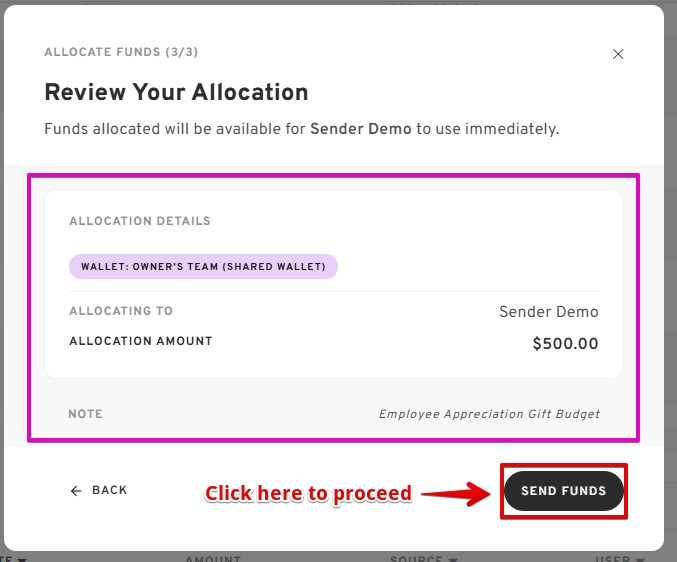677x562 pixels.
Task: Click the $500.00 allocation amount
Action: (x=565, y=344)
